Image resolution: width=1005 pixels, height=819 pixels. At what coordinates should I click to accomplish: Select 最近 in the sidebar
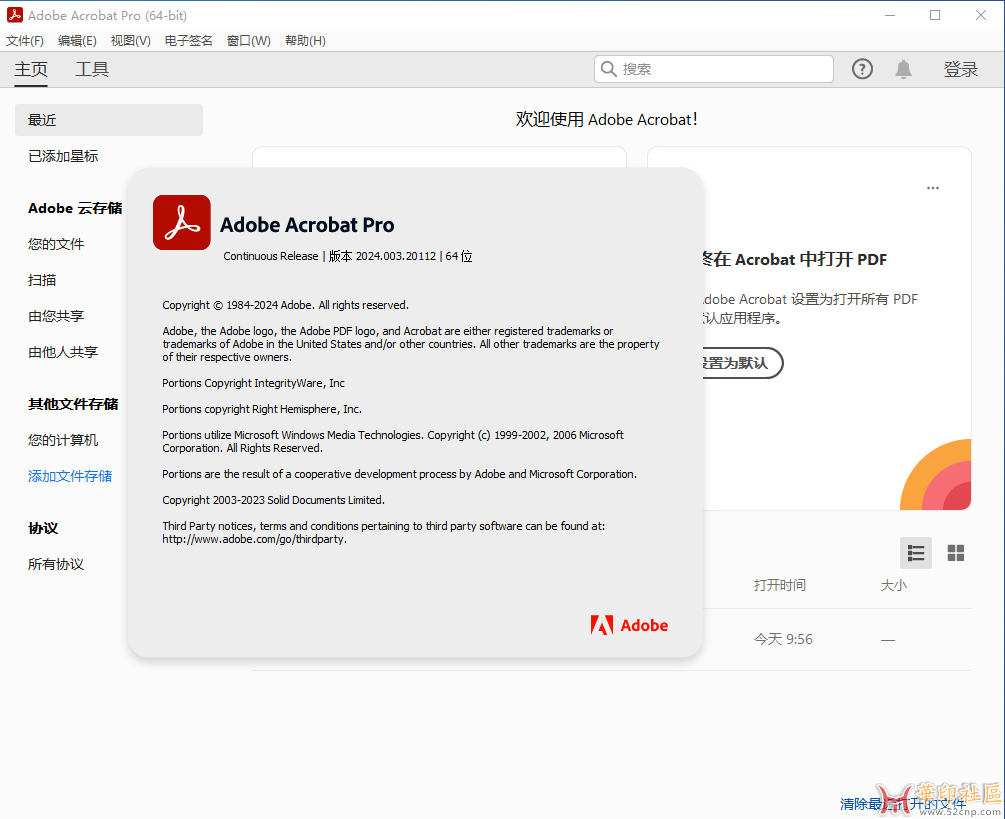pos(109,120)
